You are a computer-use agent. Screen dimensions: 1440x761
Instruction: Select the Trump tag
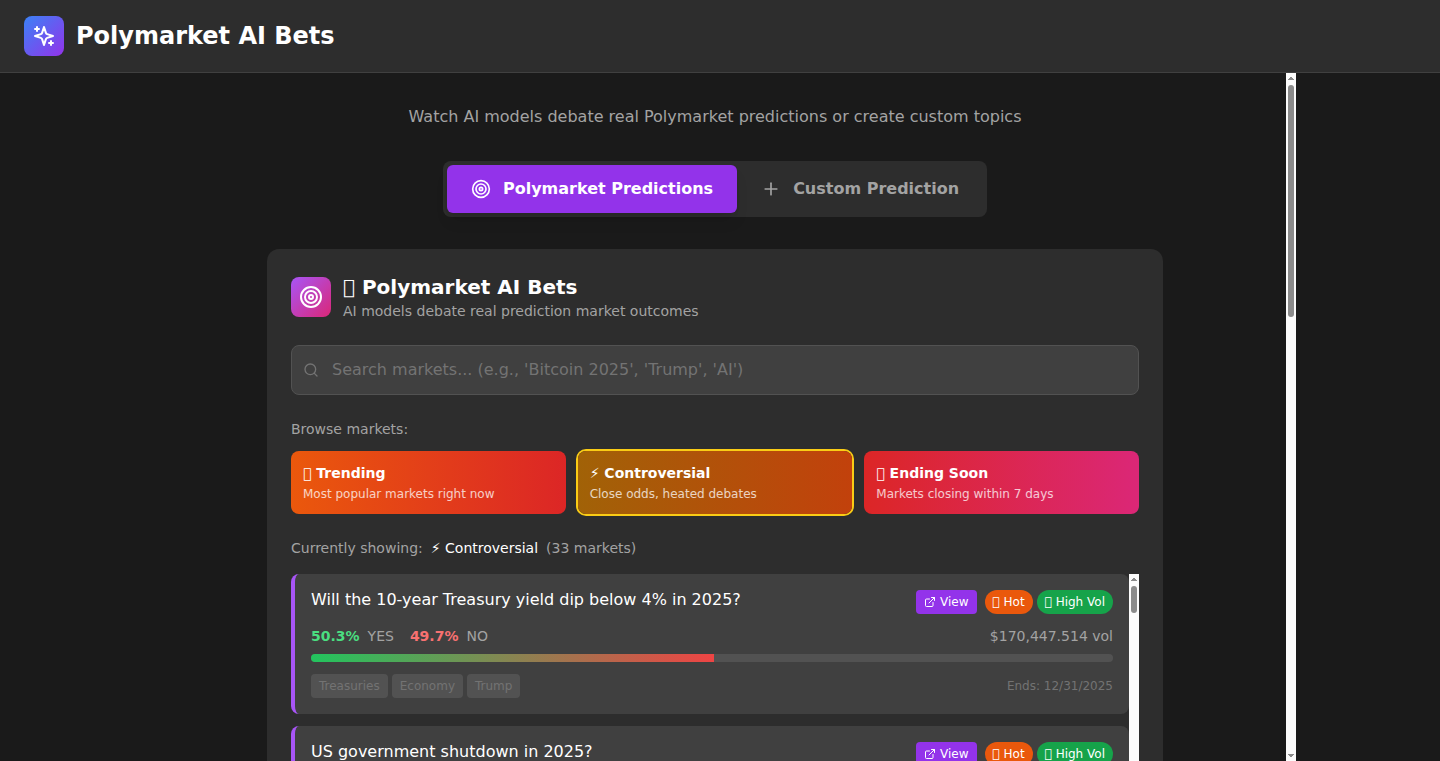tap(493, 686)
